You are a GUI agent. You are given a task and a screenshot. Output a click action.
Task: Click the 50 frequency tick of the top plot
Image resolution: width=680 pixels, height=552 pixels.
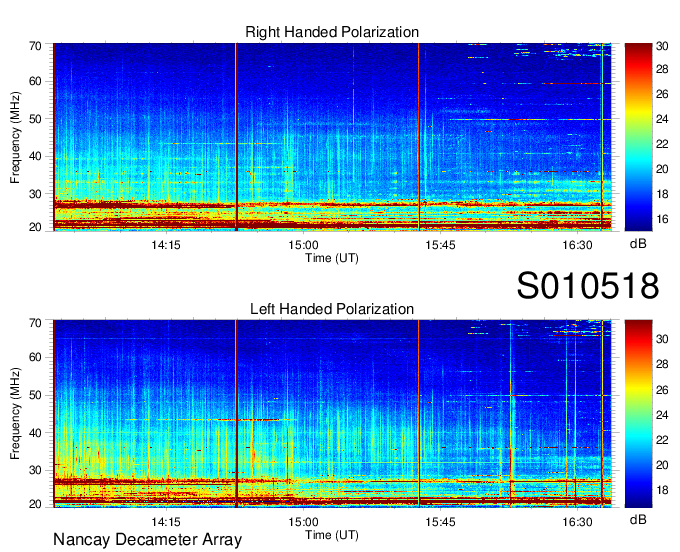(x=35, y=119)
